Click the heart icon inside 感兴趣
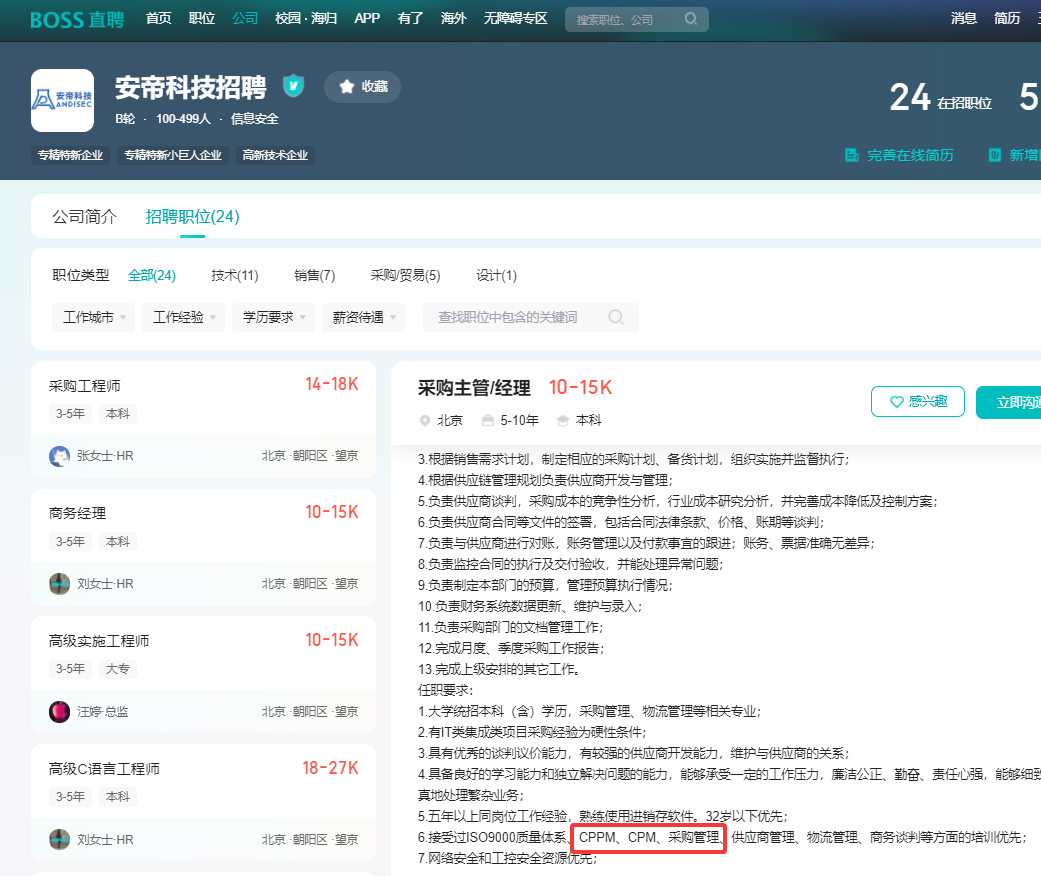Image resolution: width=1041 pixels, height=876 pixels. pyautogui.click(x=895, y=401)
